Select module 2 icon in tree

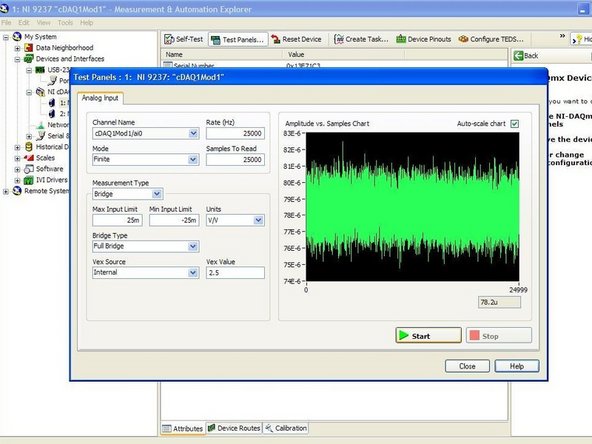(52, 114)
